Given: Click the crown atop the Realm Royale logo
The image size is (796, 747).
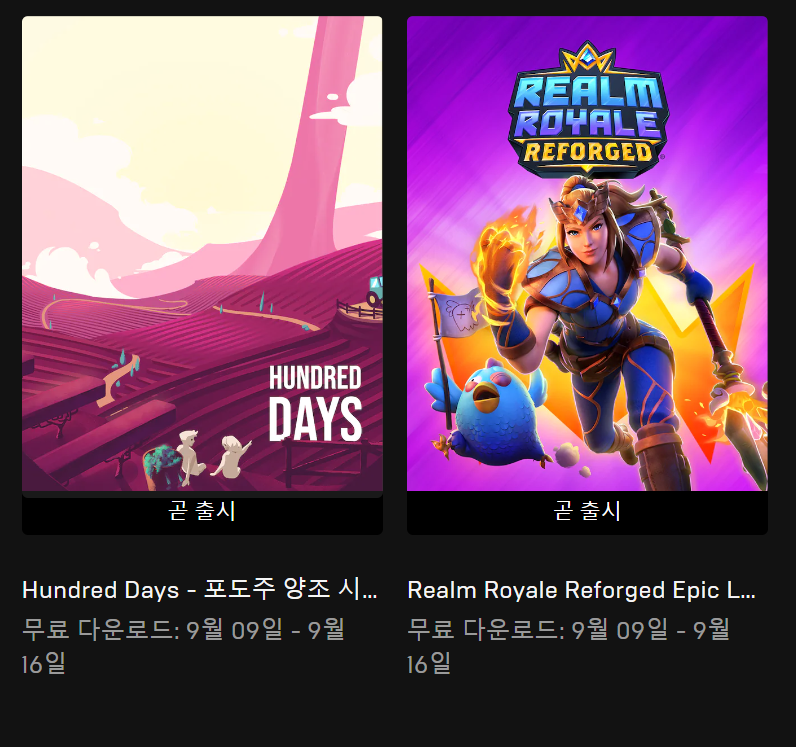Looking at the screenshot, I should click(x=587, y=57).
